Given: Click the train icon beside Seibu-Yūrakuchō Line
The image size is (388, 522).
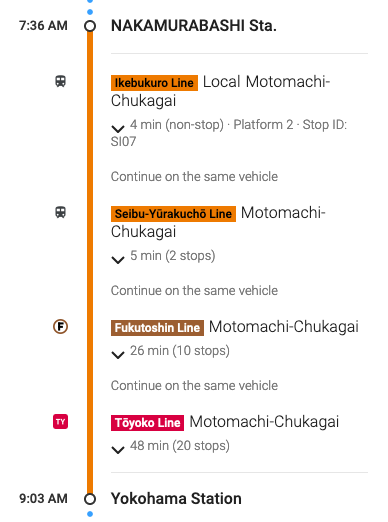Looking at the screenshot, I should pyautogui.click(x=60, y=212).
